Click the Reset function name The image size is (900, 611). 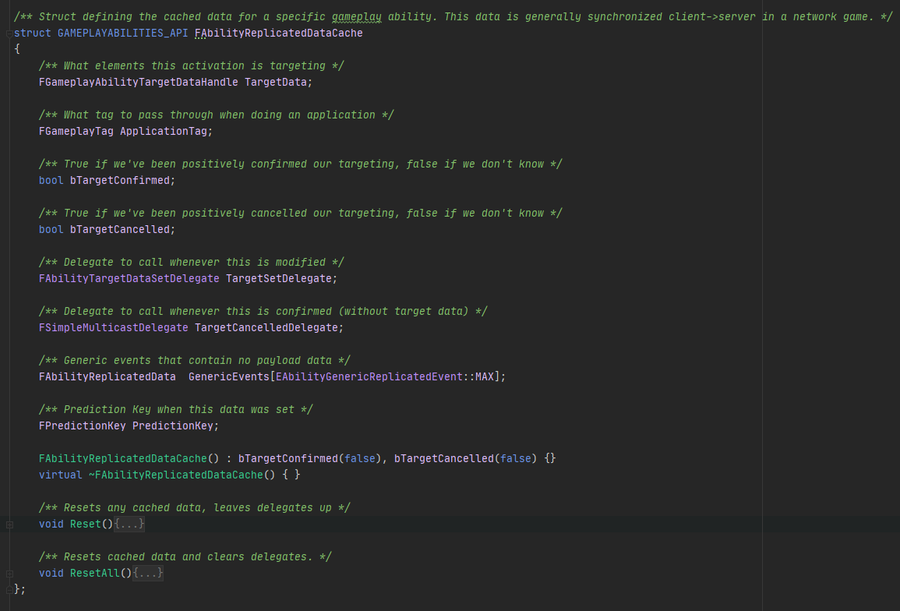pos(86,524)
